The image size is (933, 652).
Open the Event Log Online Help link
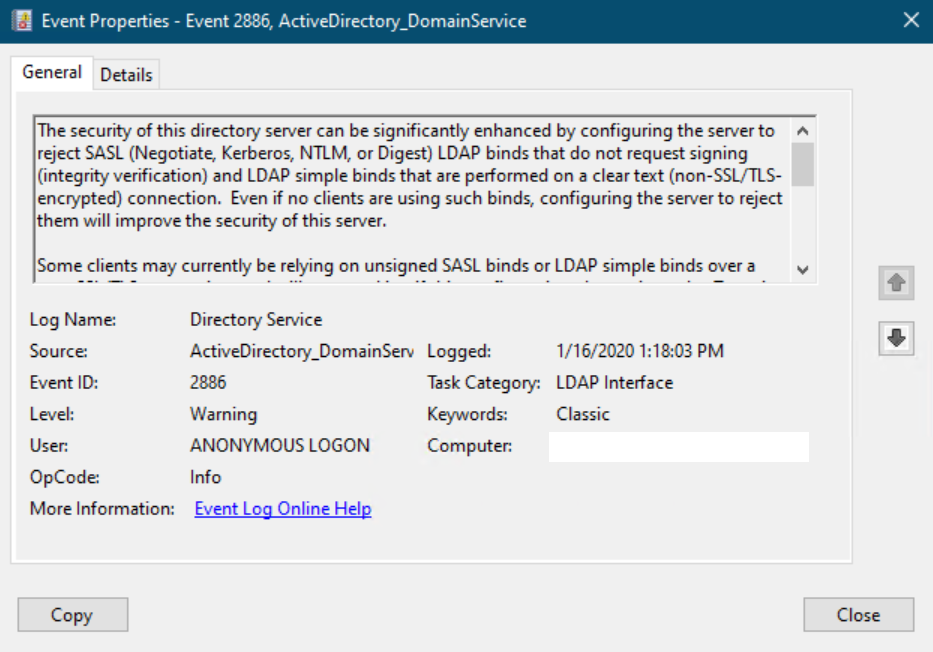click(x=283, y=509)
